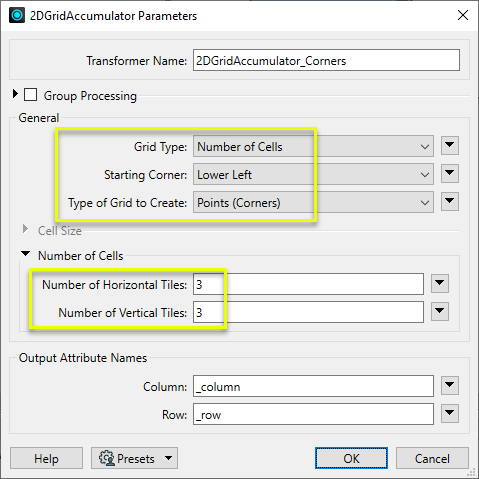The height and width of the screenshot is (479, 479).
Task: Open the options arrow next to Column attribute
Action: point(450,385)
